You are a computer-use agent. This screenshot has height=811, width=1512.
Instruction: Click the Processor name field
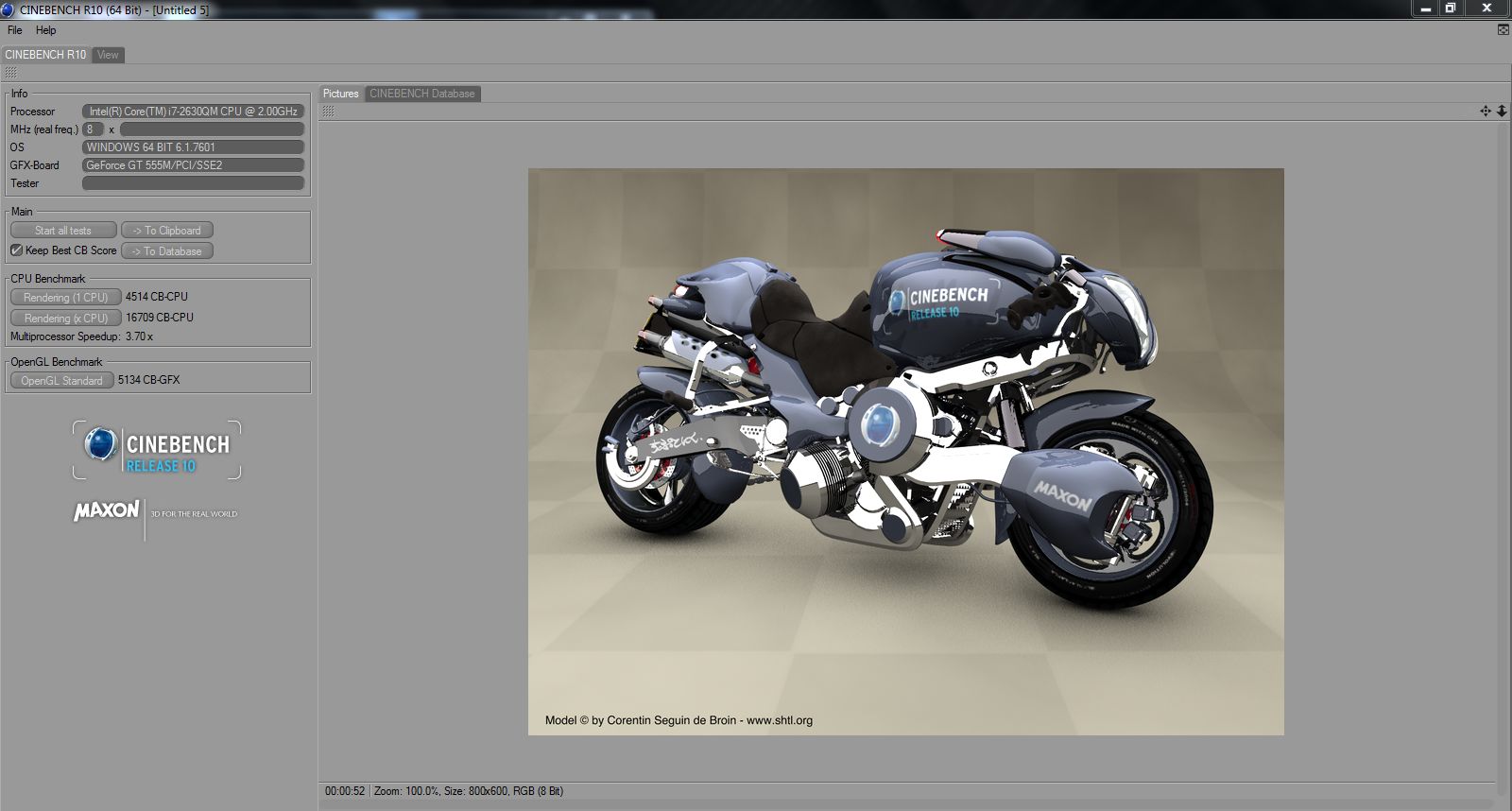tap(193, 112)
